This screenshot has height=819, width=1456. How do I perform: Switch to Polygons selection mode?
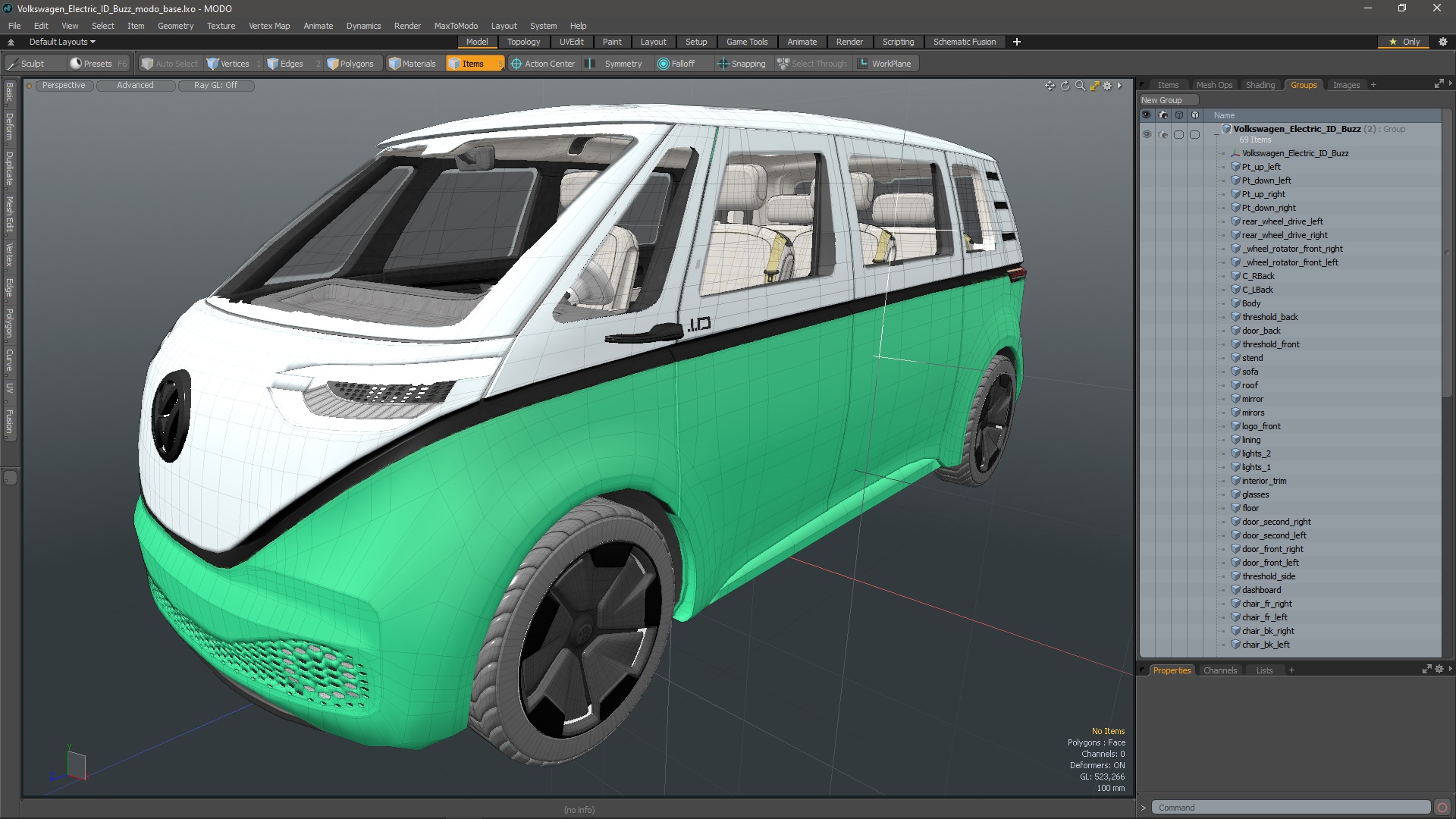350,64
